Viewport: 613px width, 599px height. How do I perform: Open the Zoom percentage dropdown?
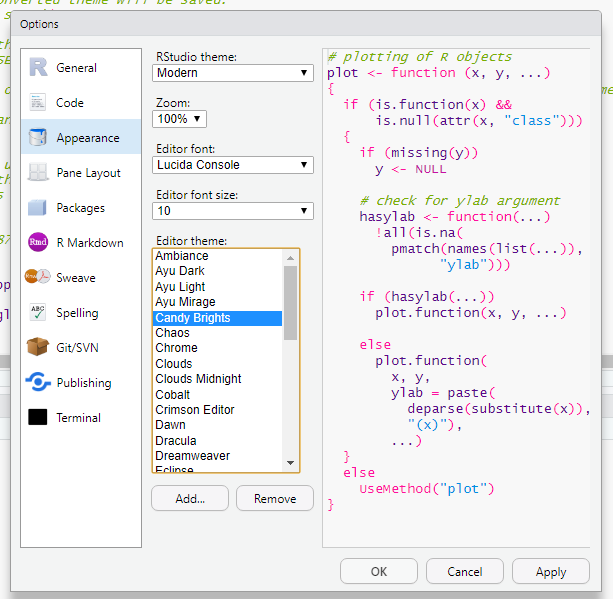click(x=180, y=119)
